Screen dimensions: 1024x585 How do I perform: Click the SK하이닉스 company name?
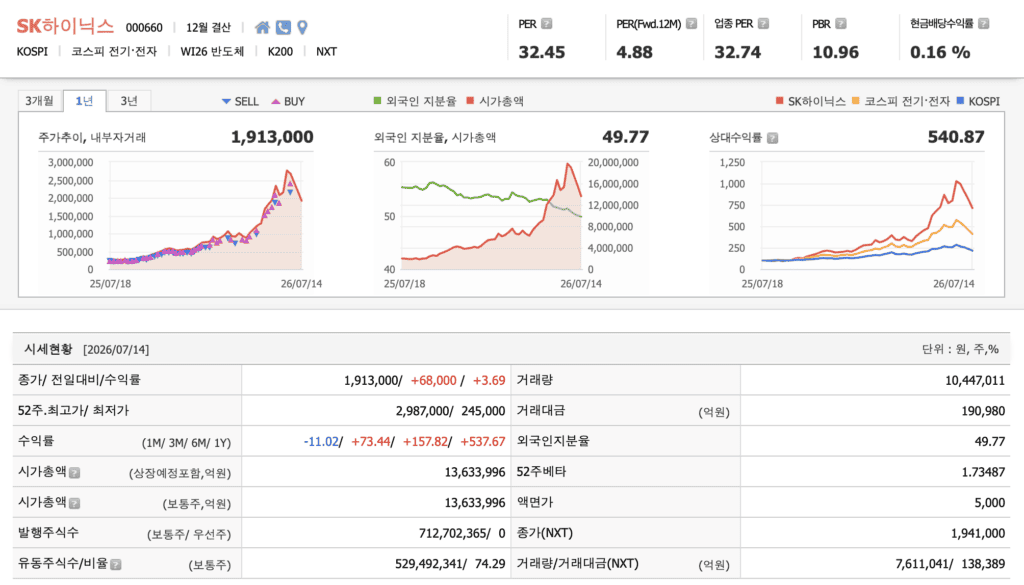65,26
